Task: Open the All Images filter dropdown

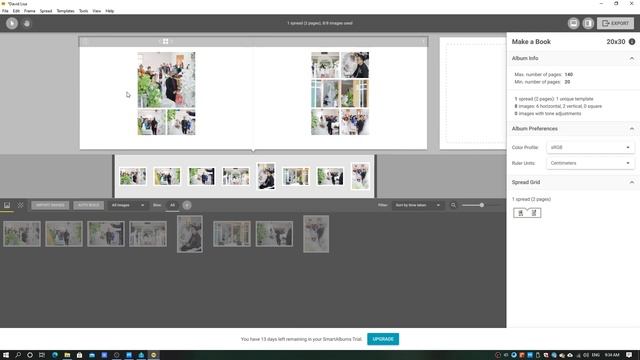Action: (127, 205)
